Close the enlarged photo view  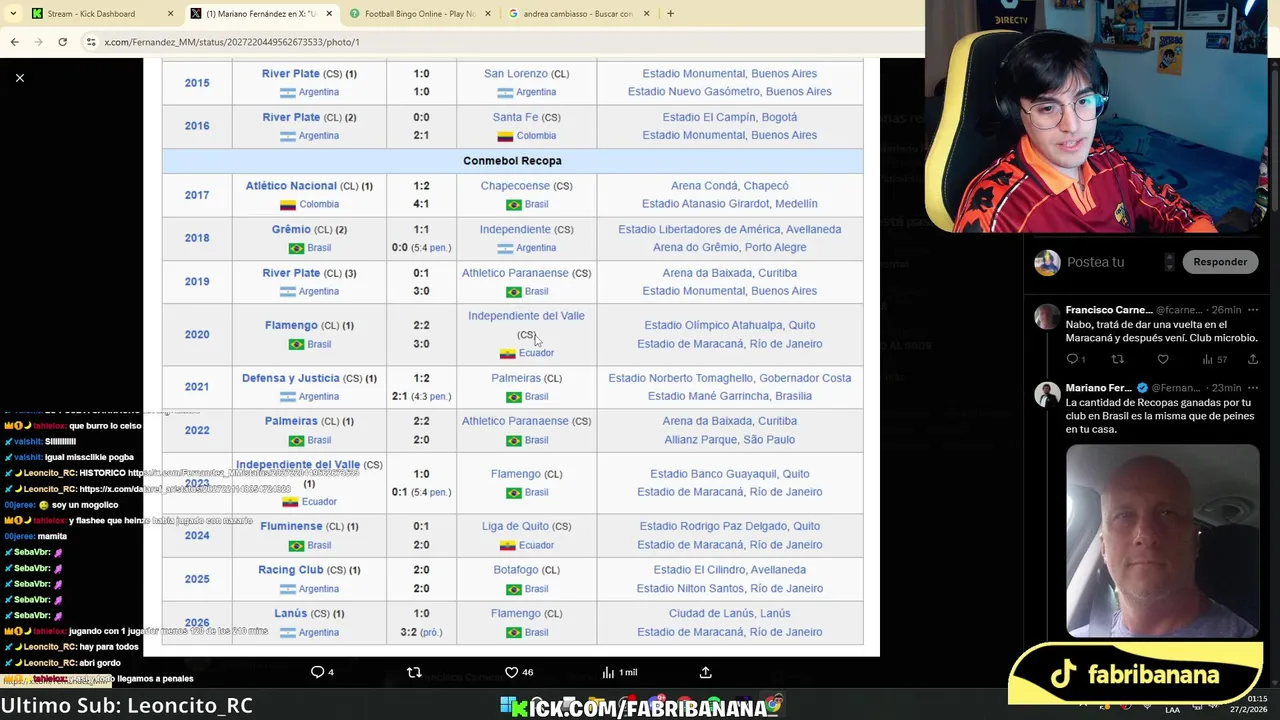point(19,77)
